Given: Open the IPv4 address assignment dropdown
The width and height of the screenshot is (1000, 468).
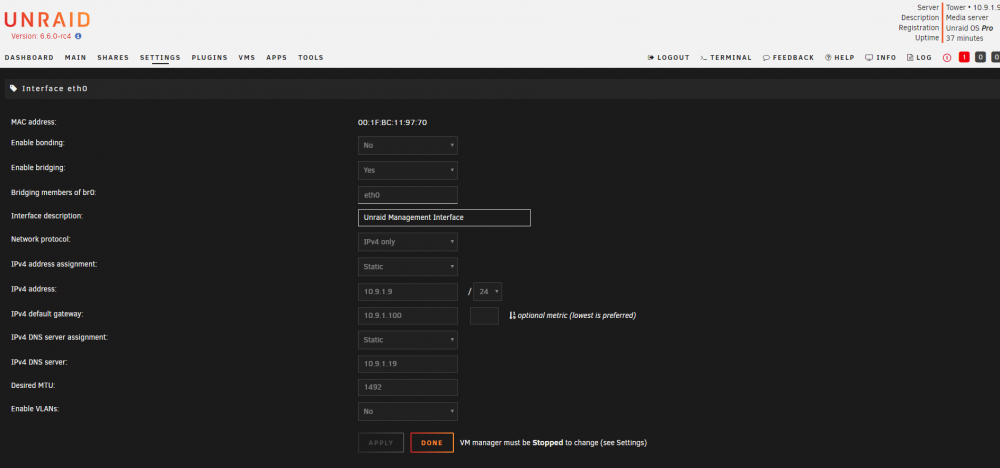Looking at the screenshot, I should (x=408, y=267).
